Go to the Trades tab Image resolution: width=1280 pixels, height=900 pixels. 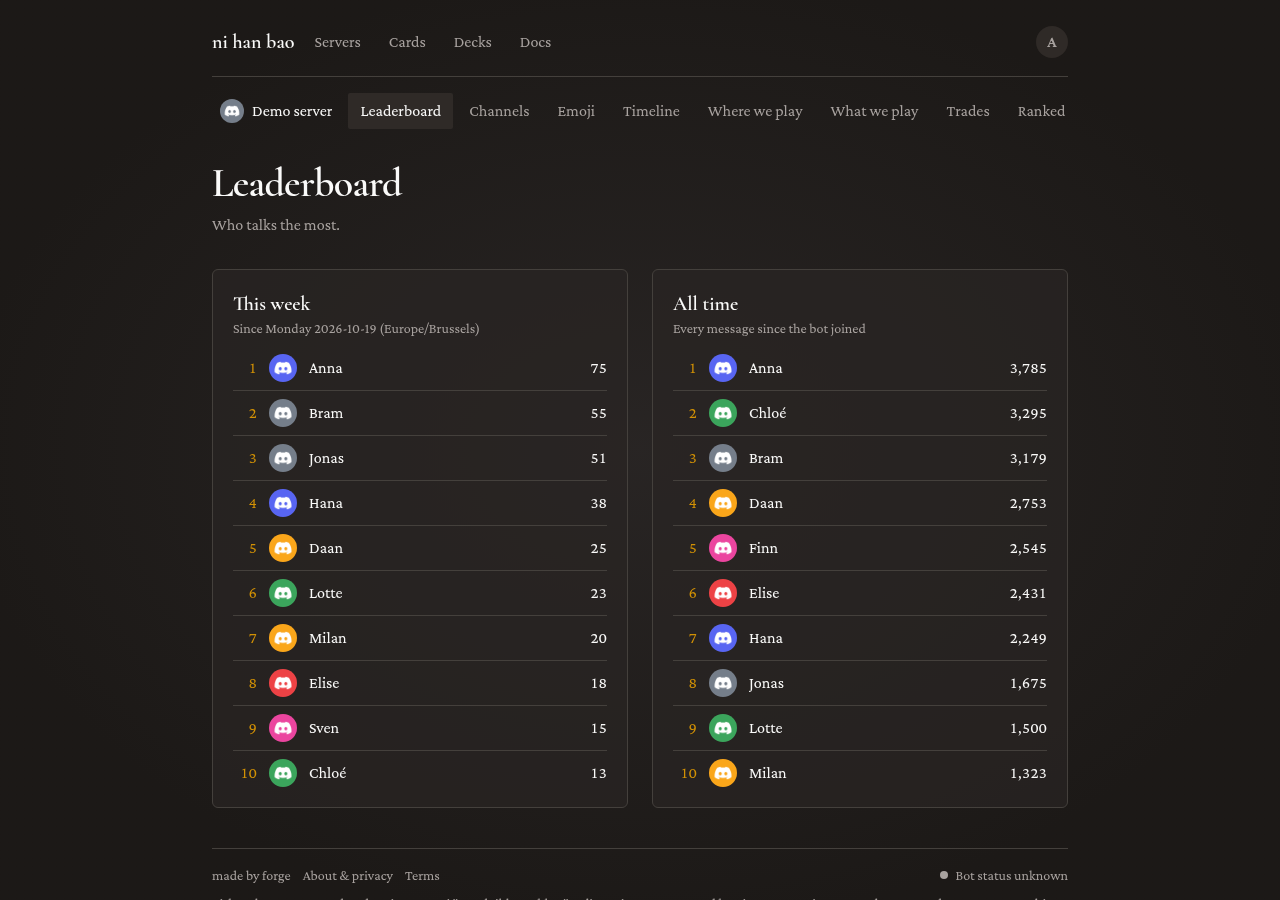(968, 111)
